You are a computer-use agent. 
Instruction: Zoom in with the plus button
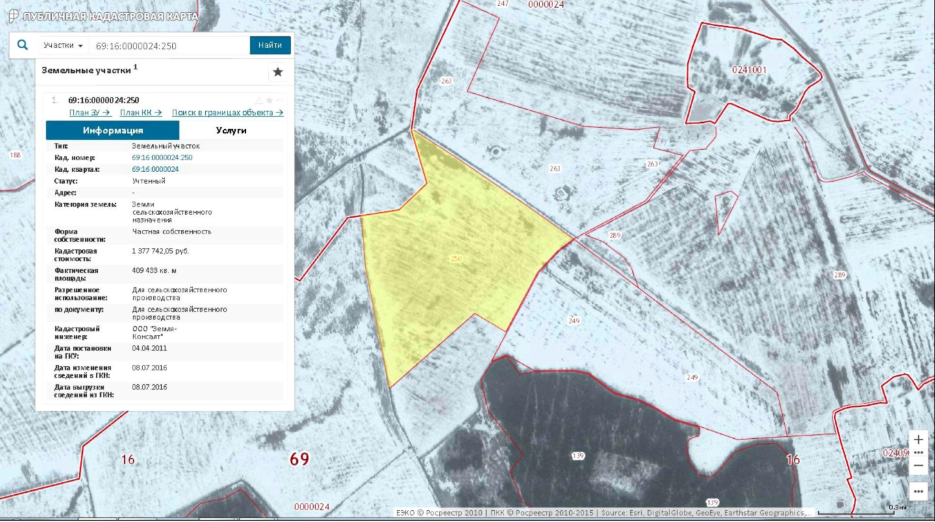tap(918, 439)
